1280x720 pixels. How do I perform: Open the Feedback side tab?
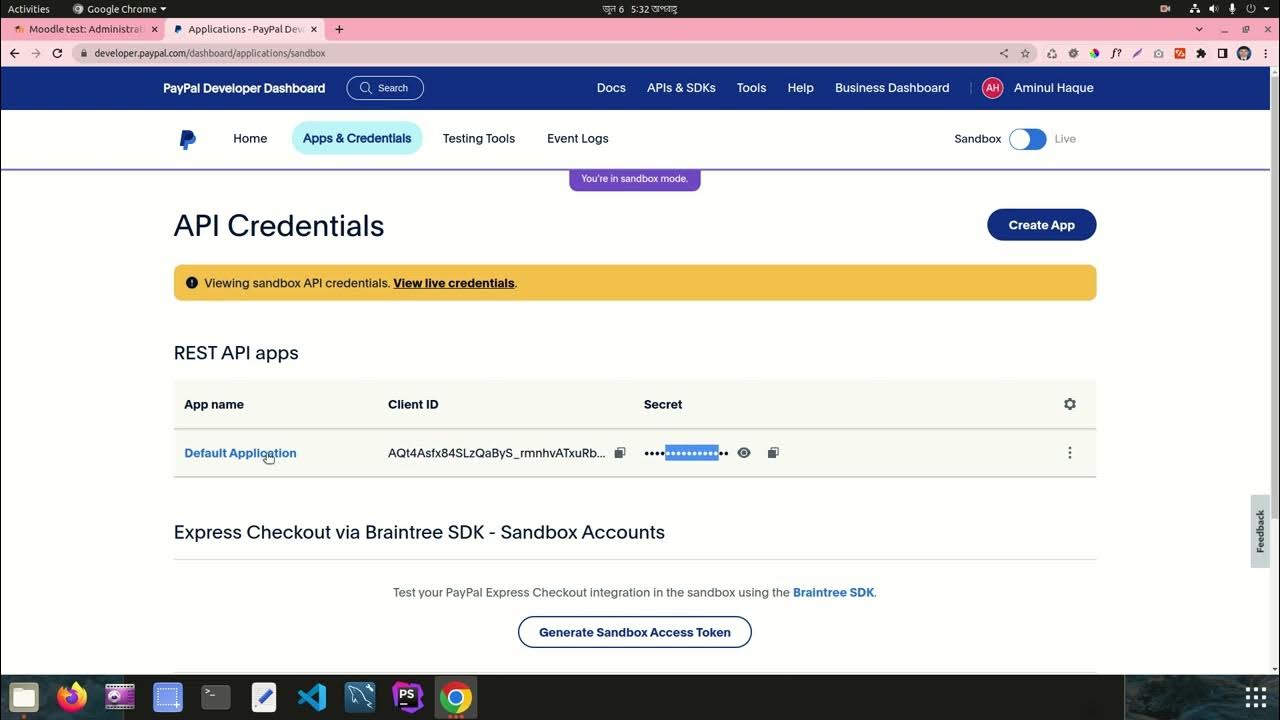click(x=1260, y=531)
